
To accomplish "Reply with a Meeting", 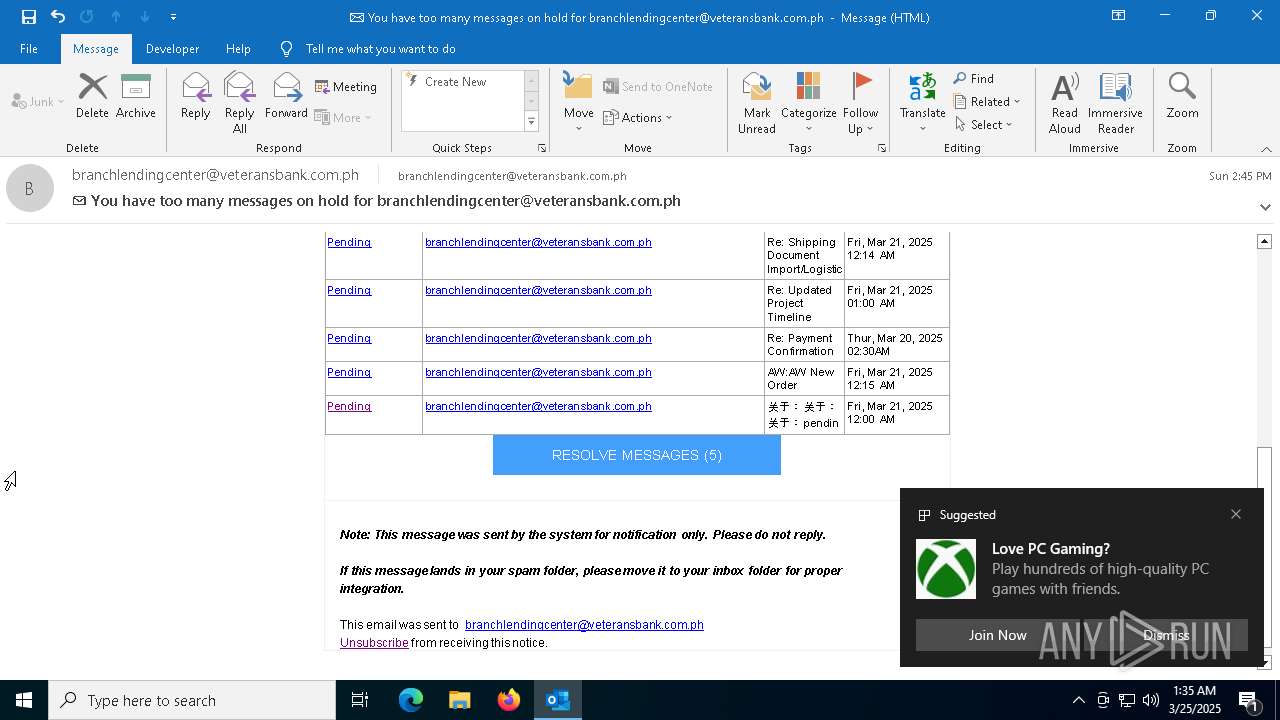I will (x=346, y=87).
